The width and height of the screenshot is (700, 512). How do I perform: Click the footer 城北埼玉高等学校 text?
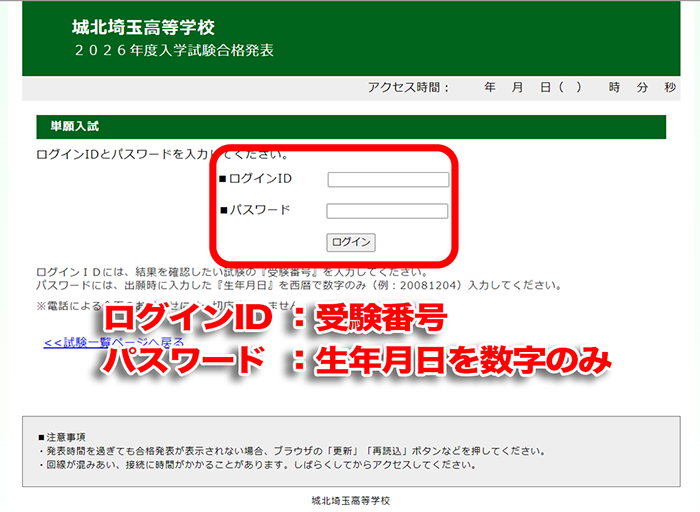350,499
